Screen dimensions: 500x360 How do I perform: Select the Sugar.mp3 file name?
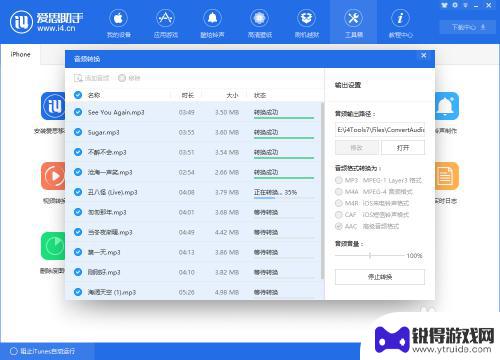click(x=103, y=132)
